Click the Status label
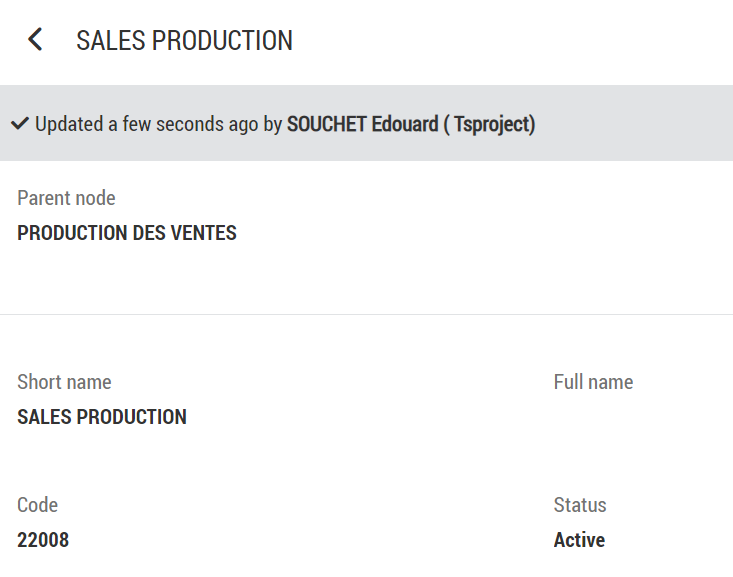Viewport: 733px width, 577px height. (x=580, y=505)
